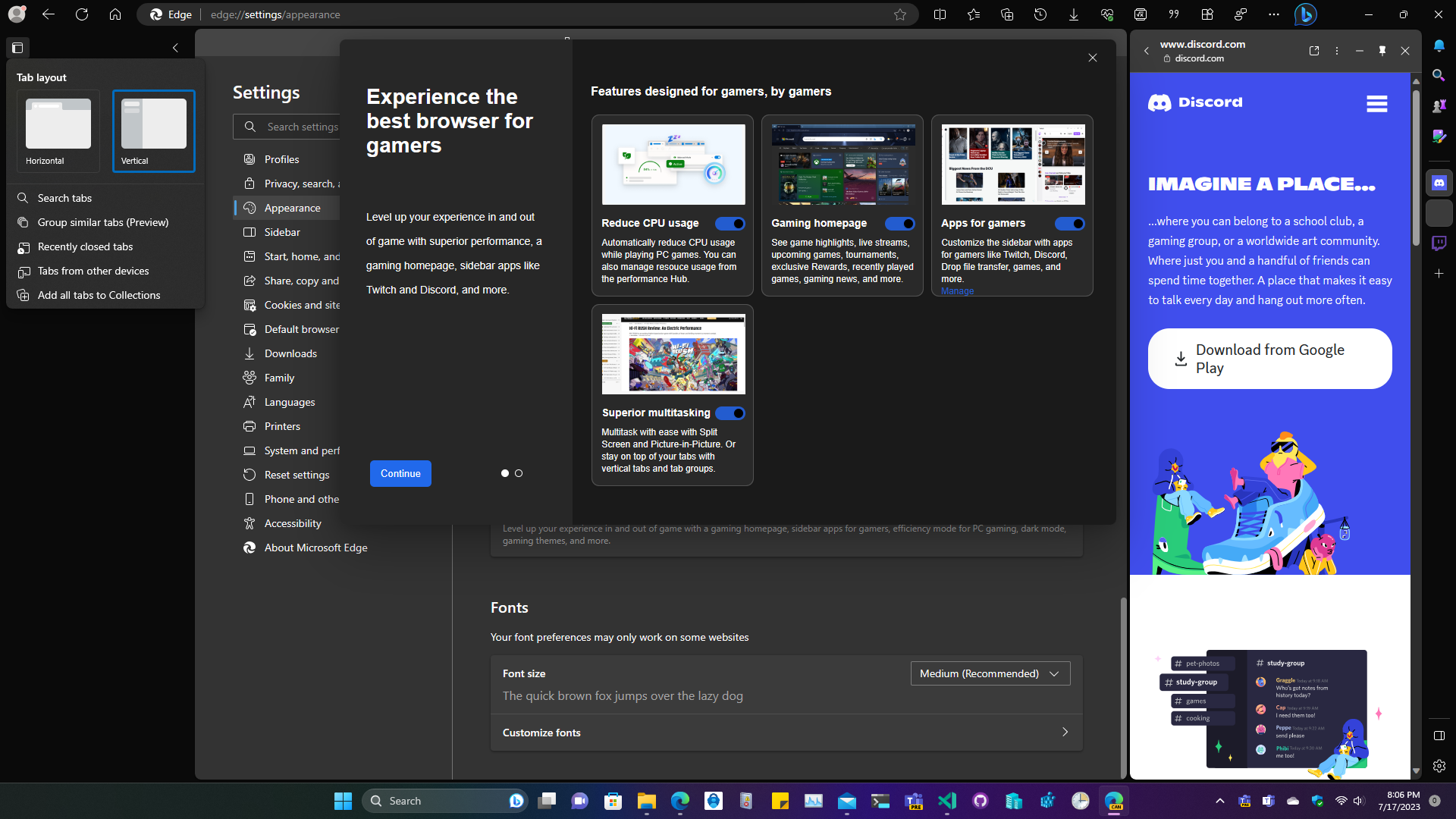
Task: Open Customize fonts chevron
Action: [1065, 733]
